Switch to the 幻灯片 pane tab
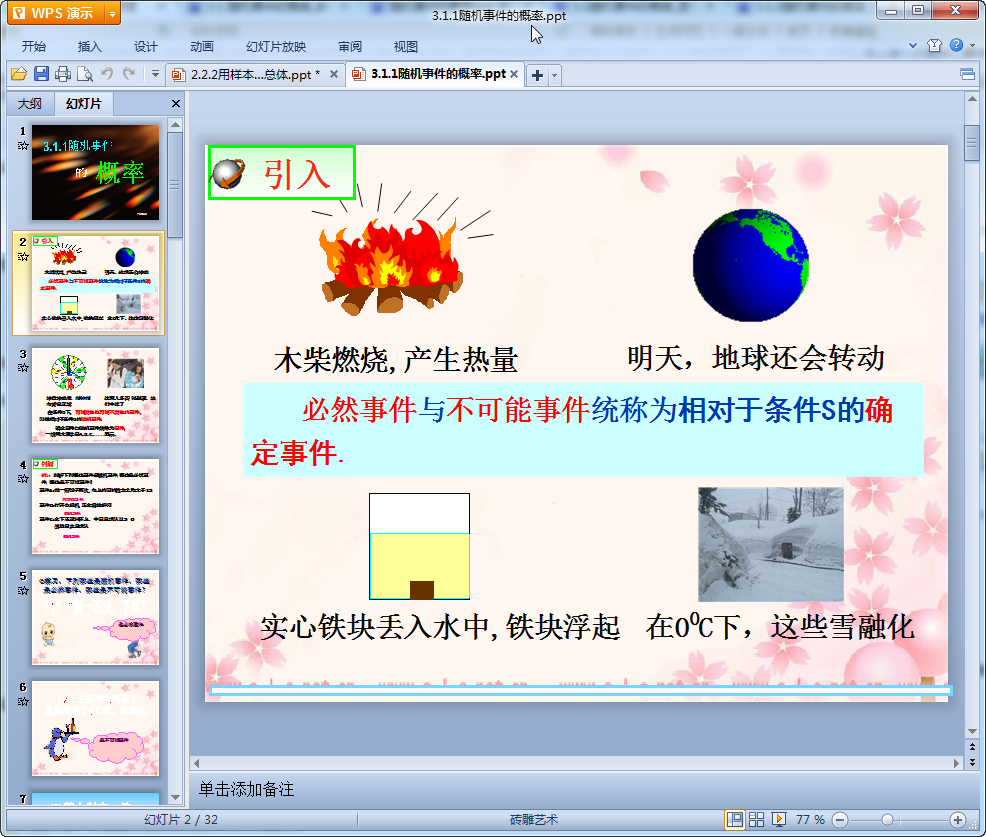Viewport: 986px width, 837px height. click(84, 104)
